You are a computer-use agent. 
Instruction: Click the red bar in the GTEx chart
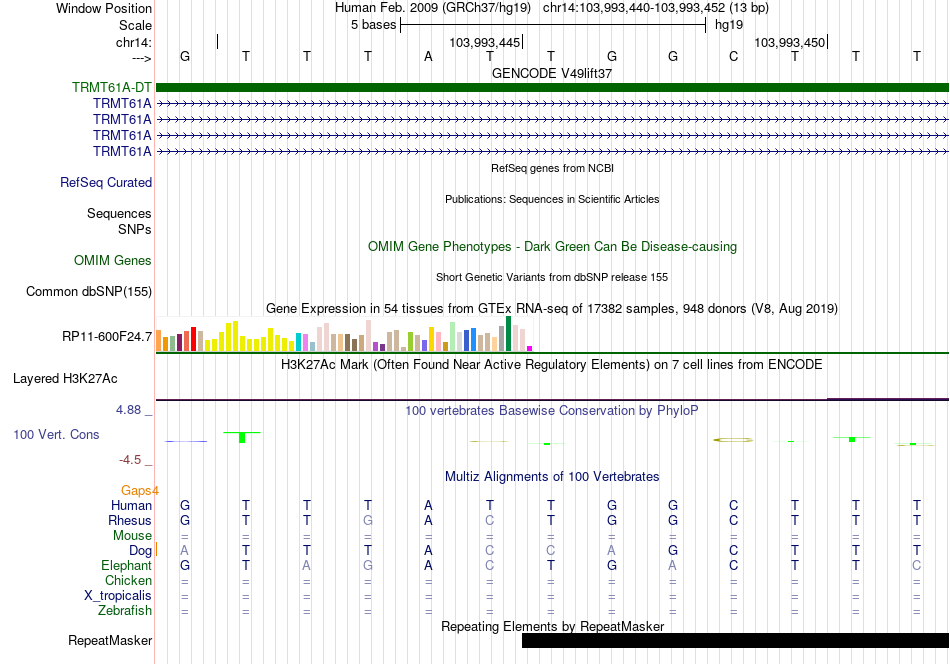click(x=193, y=339)
